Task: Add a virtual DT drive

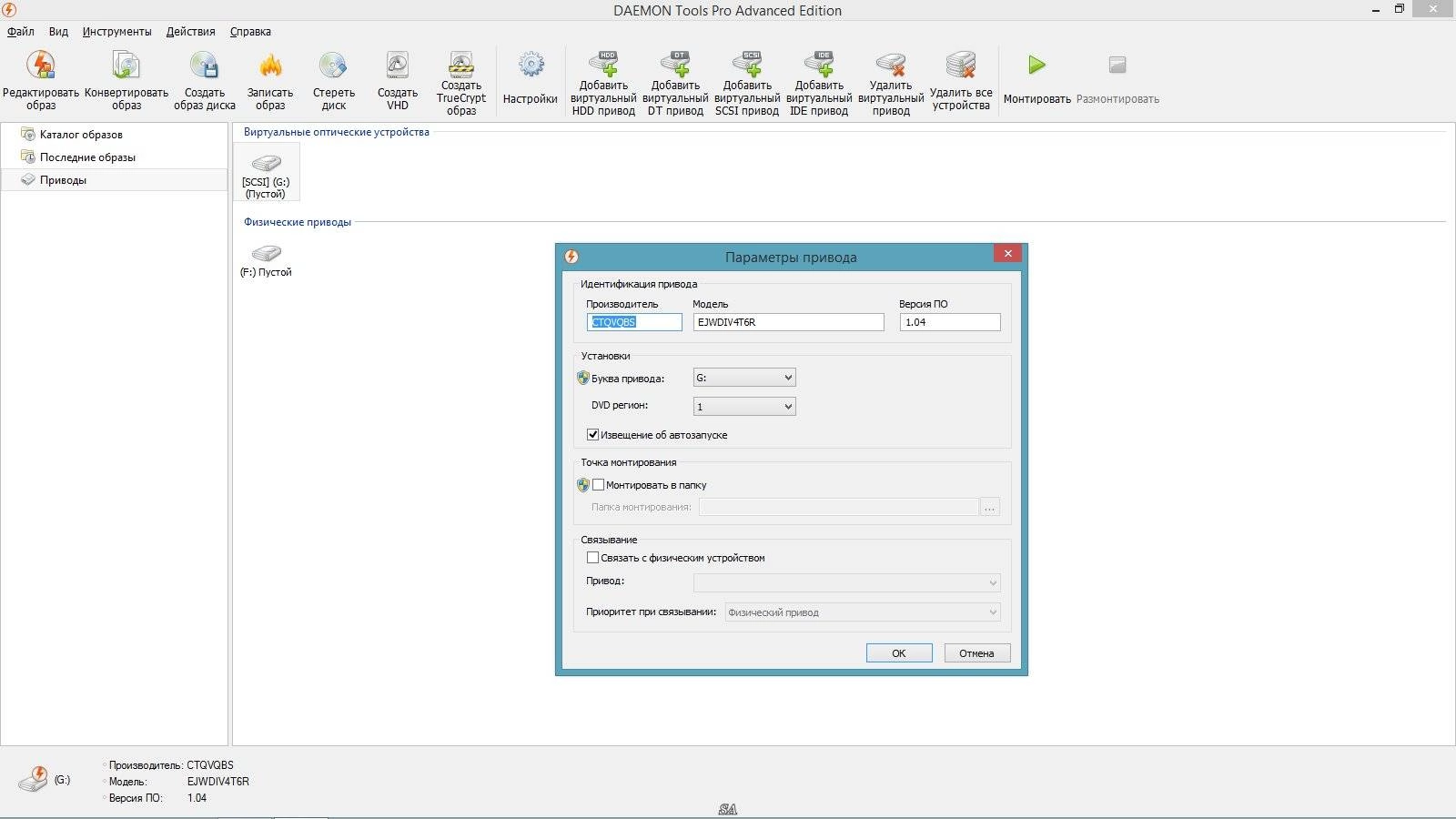Action: coord(675,83)
